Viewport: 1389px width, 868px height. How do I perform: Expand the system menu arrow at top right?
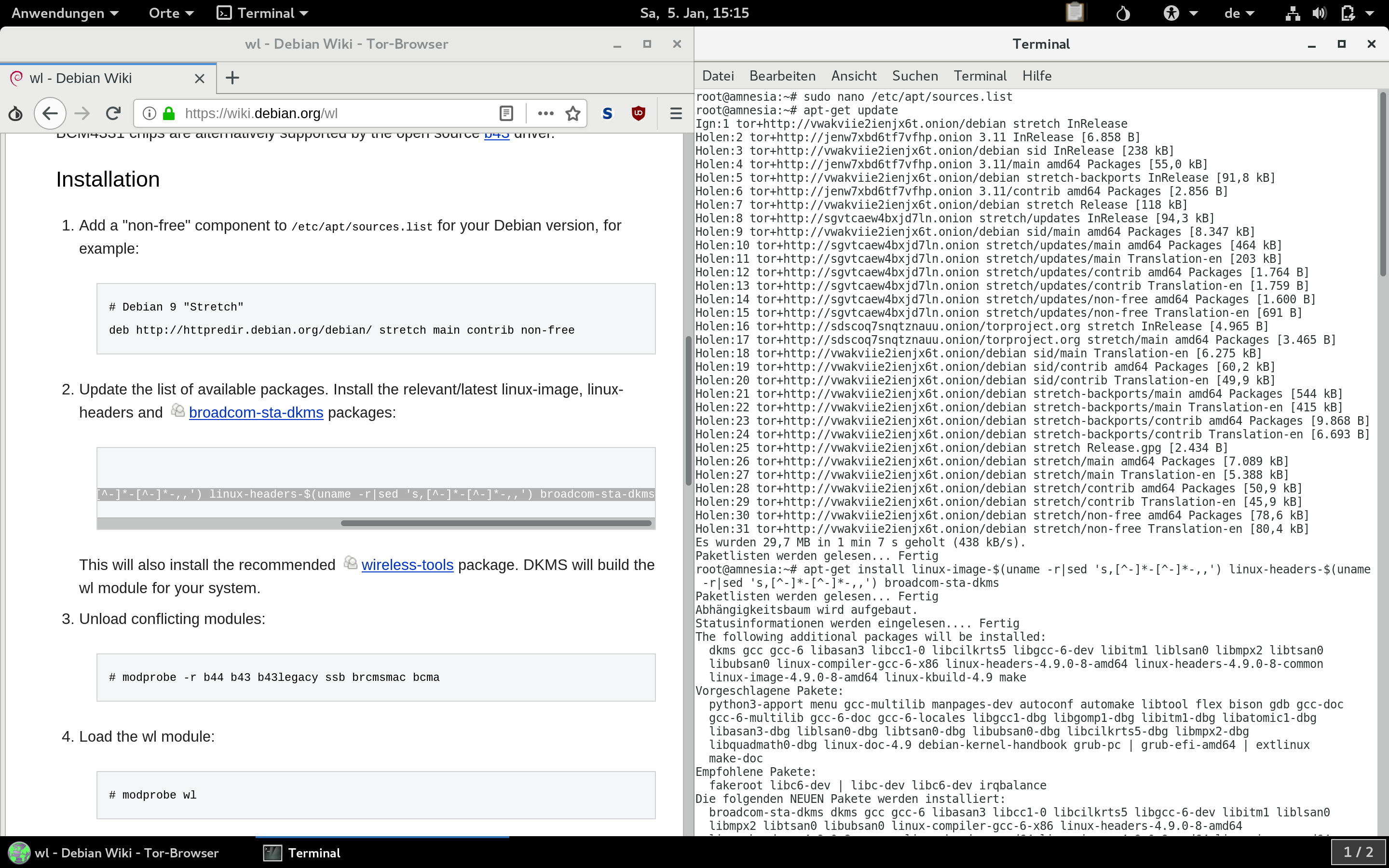[x=1370, y=13]
